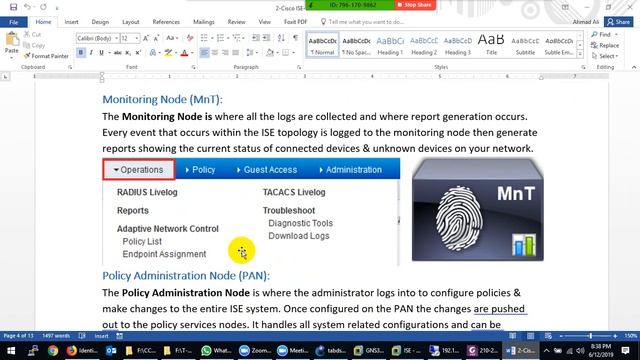Click the word count in status bar

pos(56,336)
